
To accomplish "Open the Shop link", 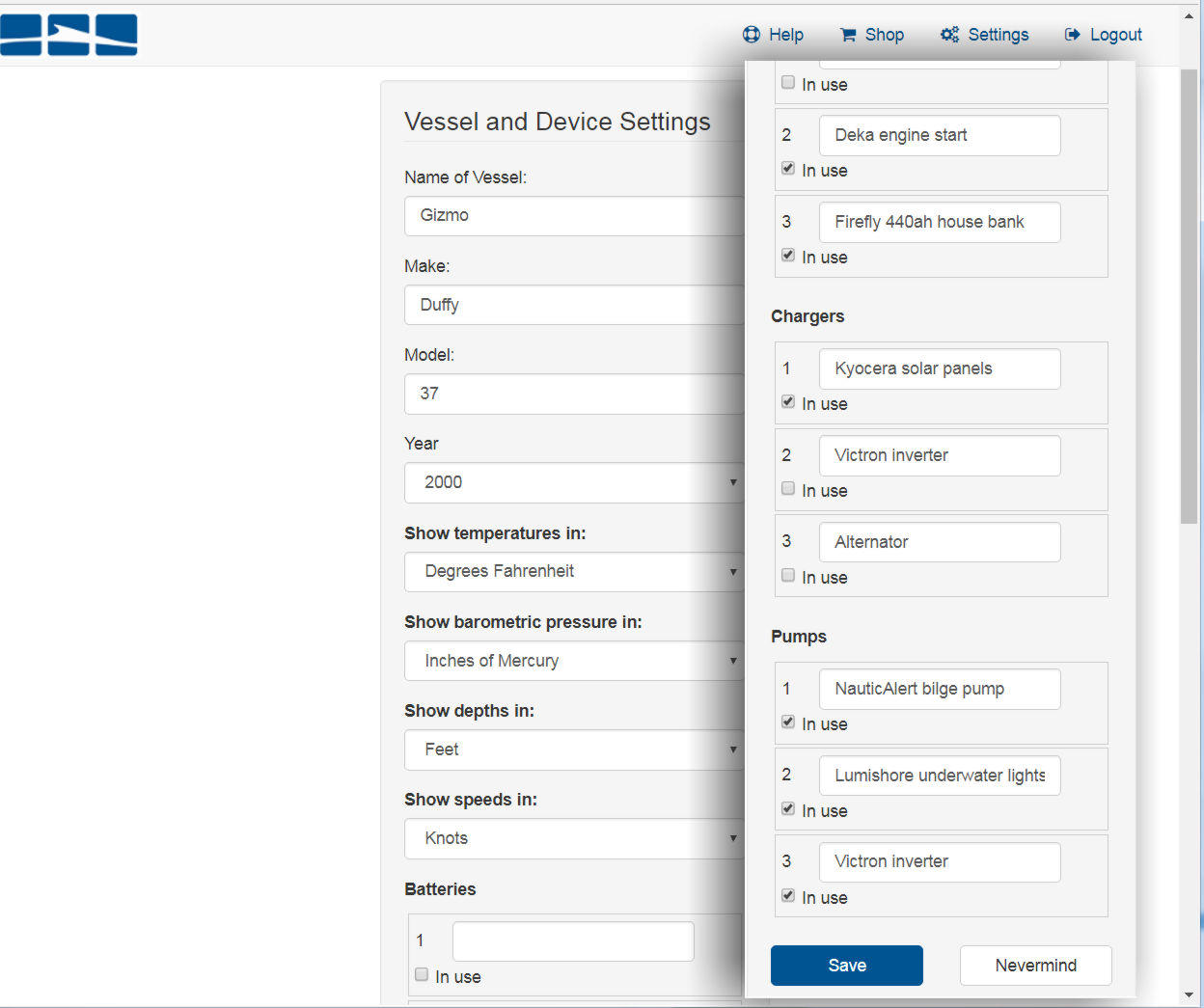I will [x=872, y=35].
